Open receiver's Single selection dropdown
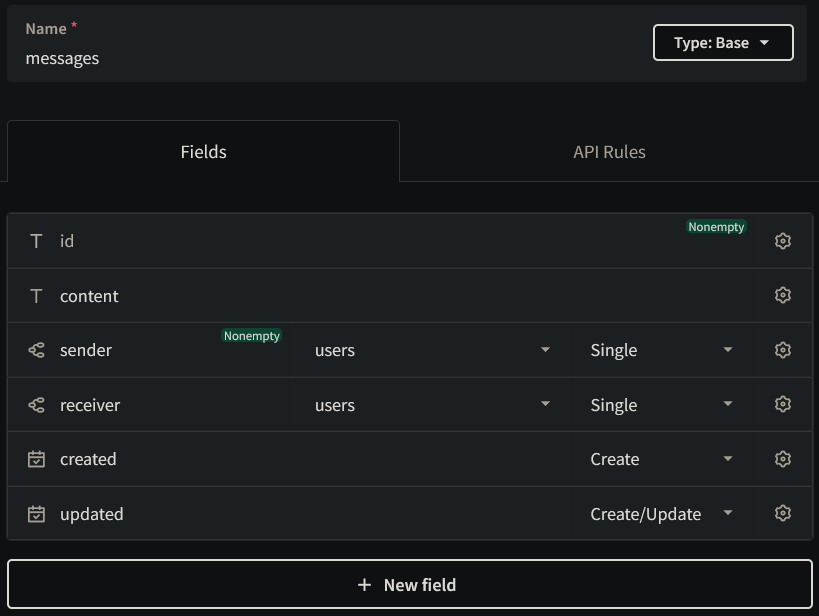Viewport: 819px width, 616px height. click(x=661, y=405)
